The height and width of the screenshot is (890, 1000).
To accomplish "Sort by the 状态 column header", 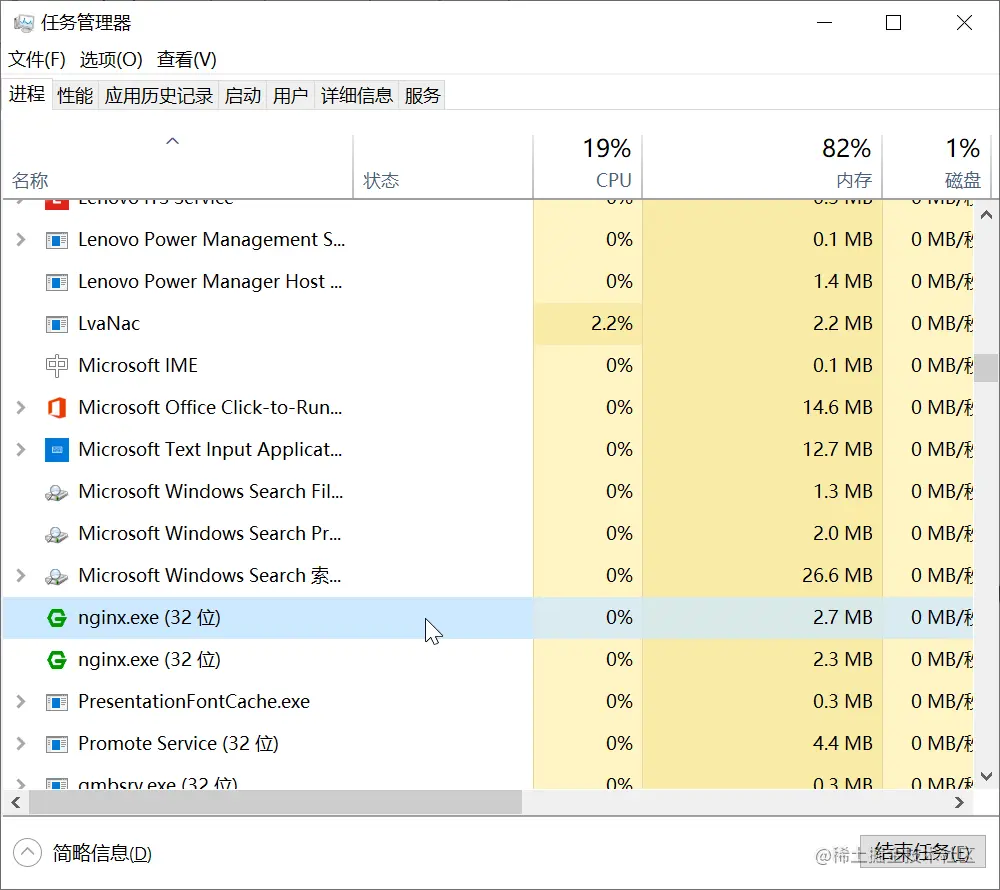I will click(x=443, y=166).
